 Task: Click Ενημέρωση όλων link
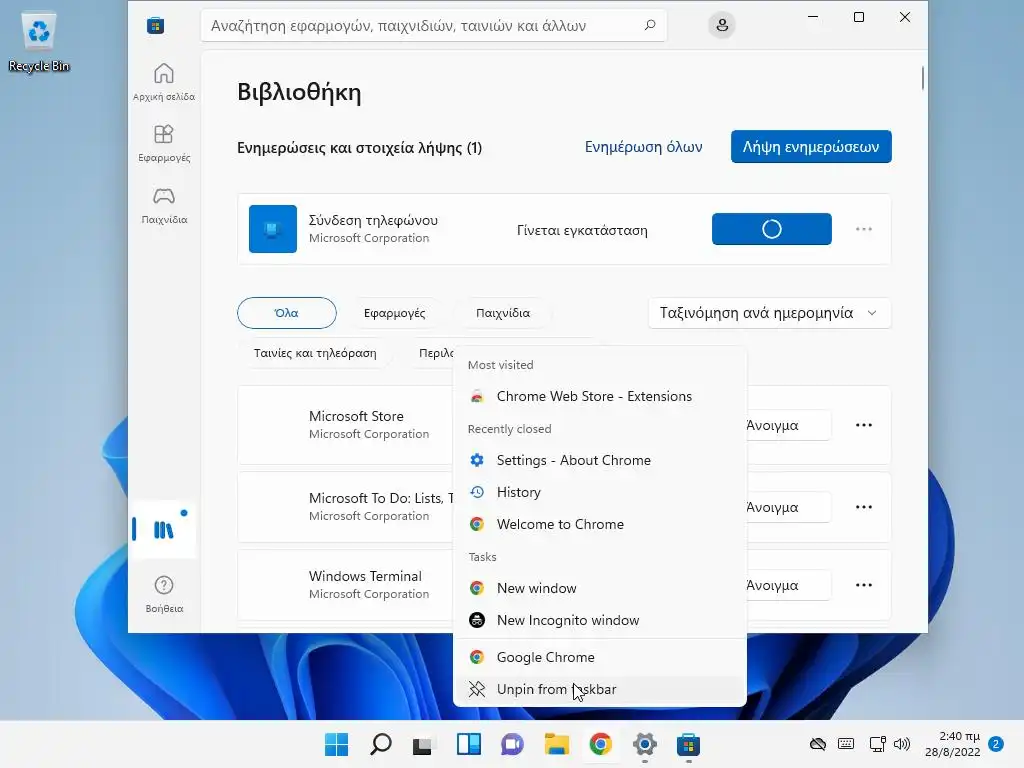[x=643, y=147]
